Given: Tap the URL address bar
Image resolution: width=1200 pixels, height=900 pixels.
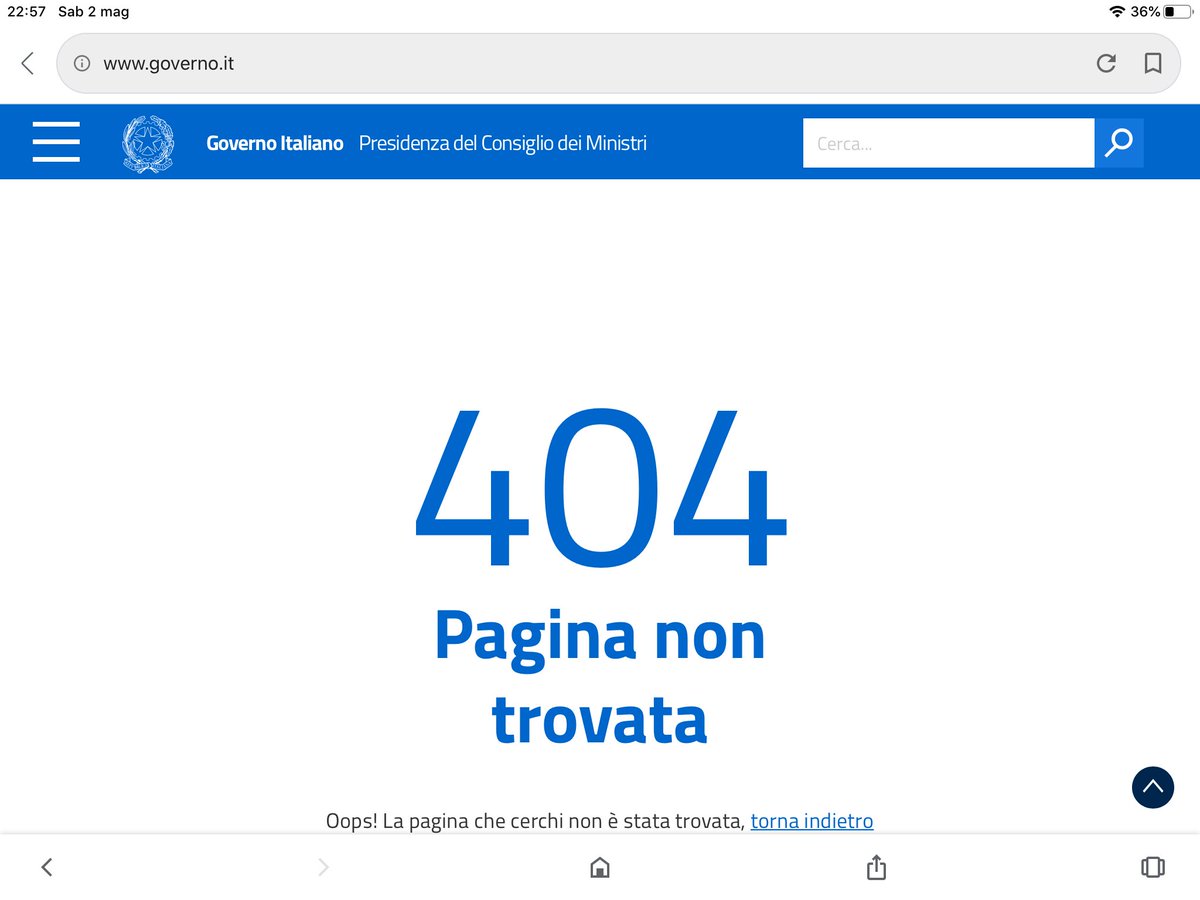Looking at the screenshot, I should [400, 63].
